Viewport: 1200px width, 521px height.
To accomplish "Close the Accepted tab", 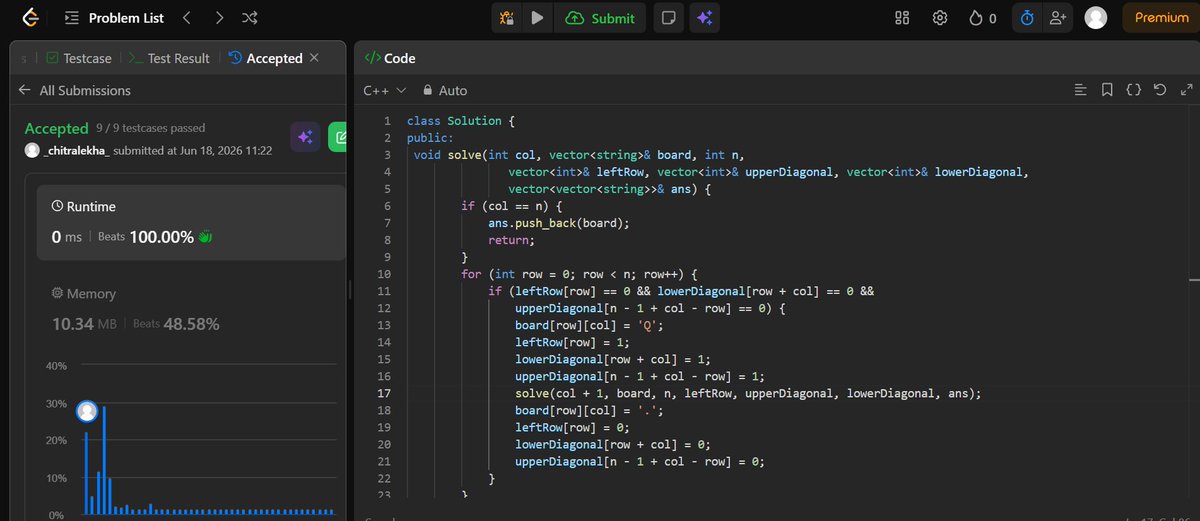I will 314,58.
